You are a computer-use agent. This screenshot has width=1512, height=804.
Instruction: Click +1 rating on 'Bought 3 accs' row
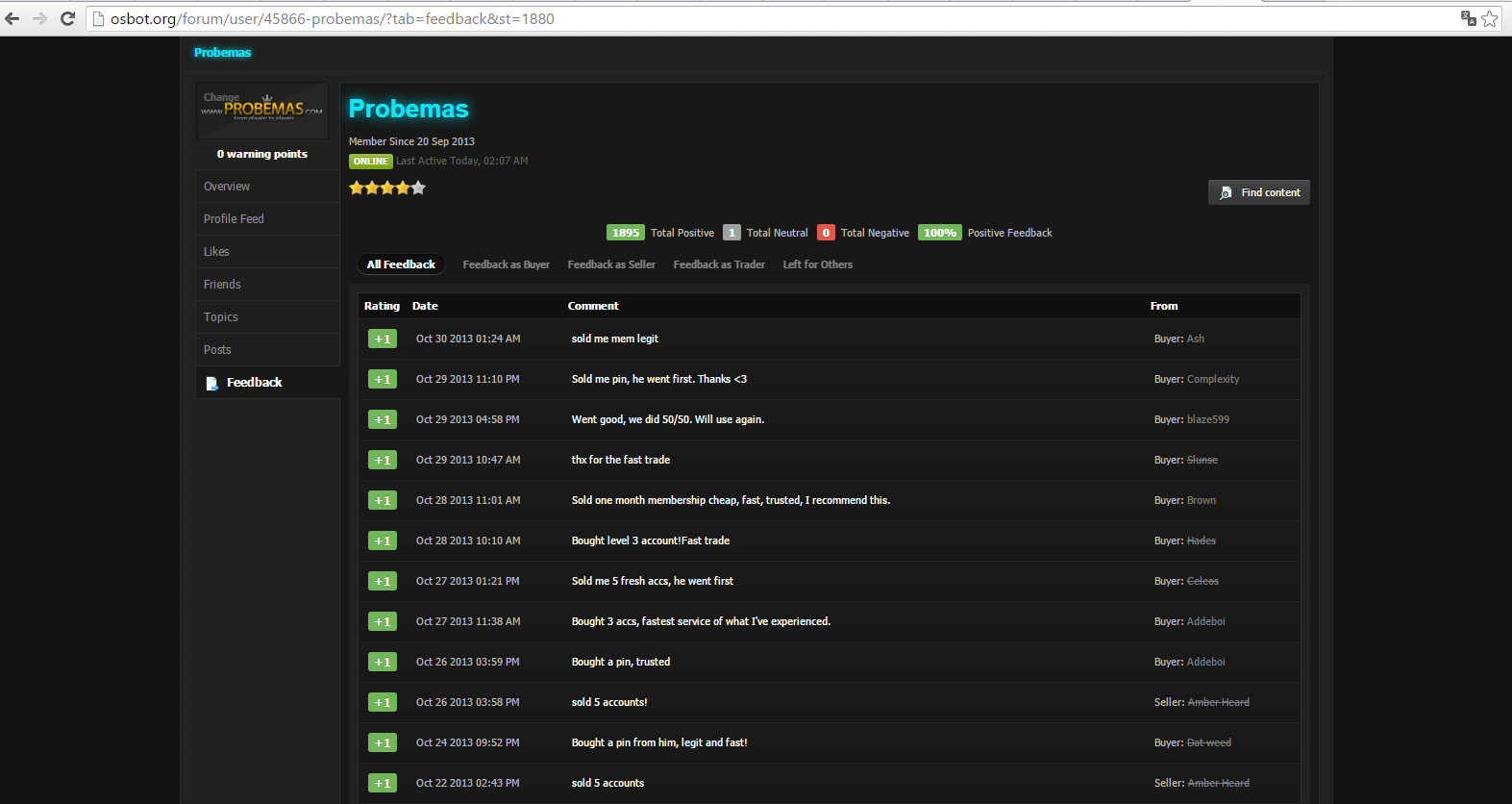[383, 621]
